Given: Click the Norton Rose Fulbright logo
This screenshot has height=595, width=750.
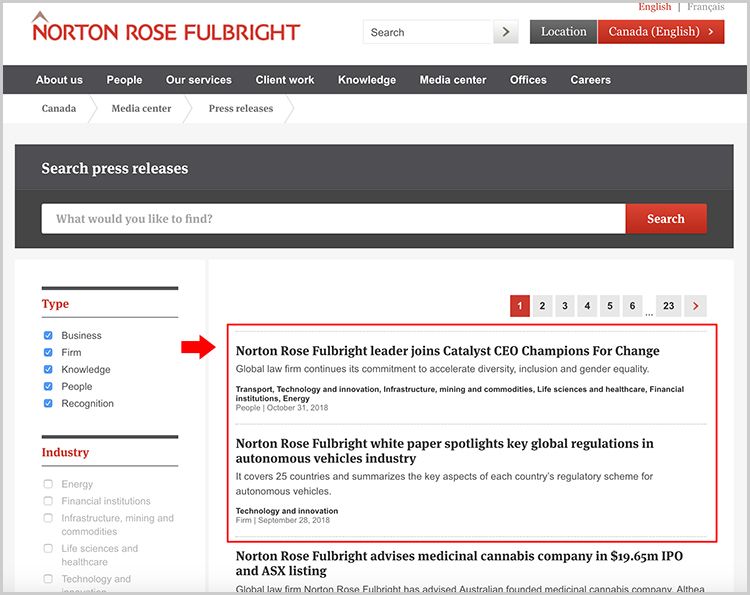Looking at the screenshot, I should pyautogui.click(x=165, y=28).
